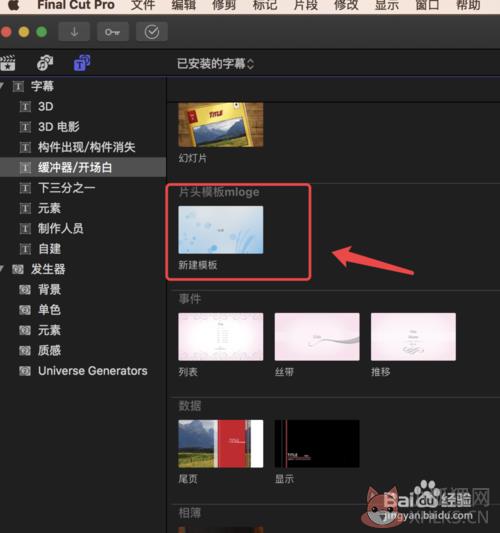Click the 片头模板mloge group heading
The image size is (500, 533).
click(219, 192)
